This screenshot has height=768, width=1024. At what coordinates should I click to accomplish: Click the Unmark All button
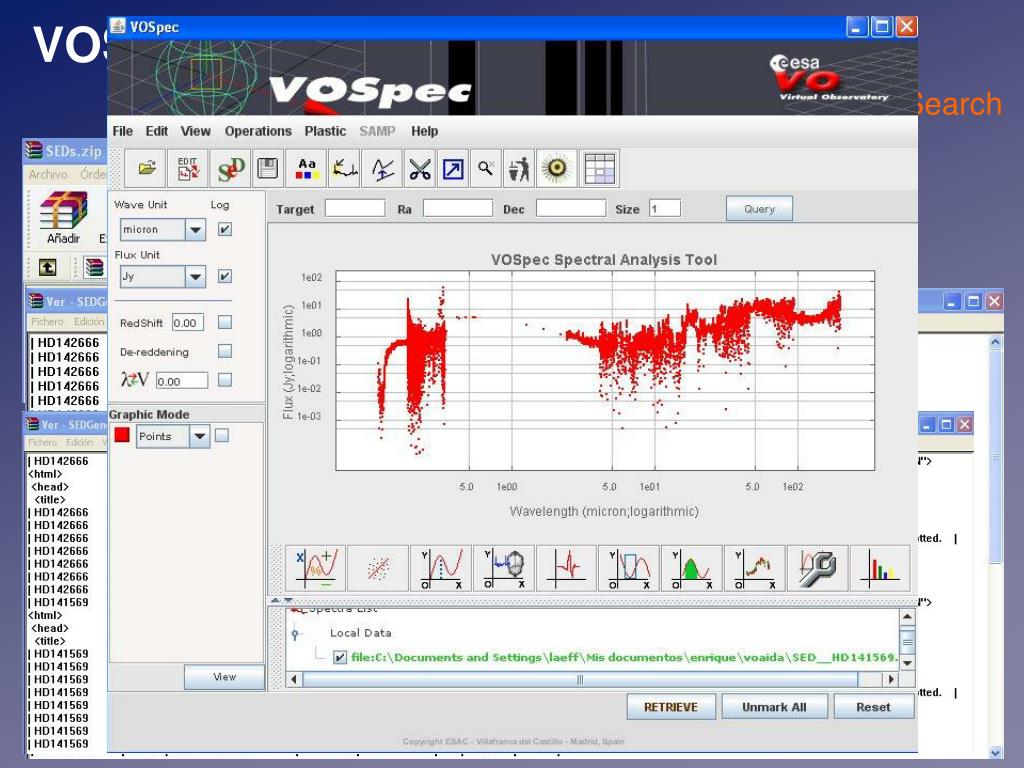(775, 707)
